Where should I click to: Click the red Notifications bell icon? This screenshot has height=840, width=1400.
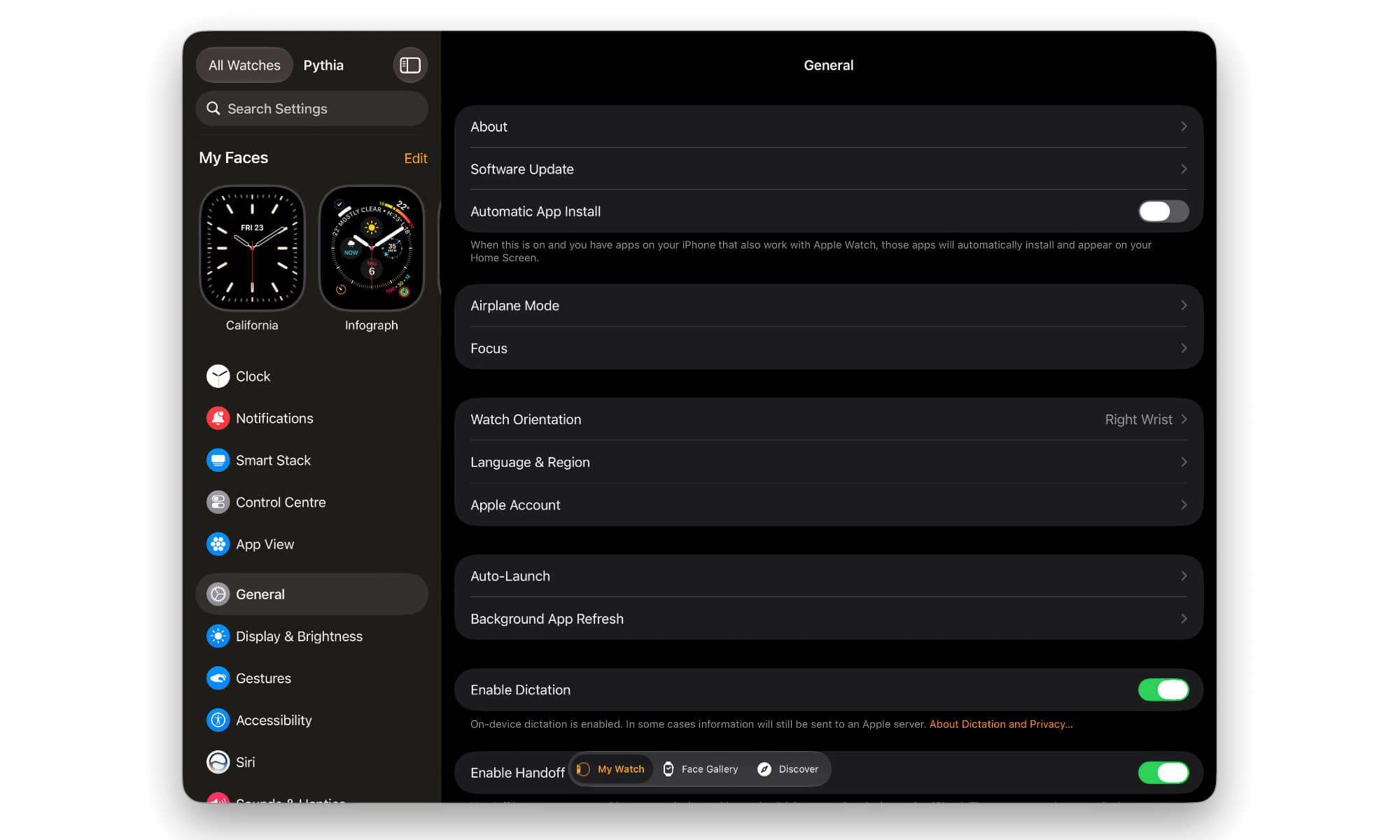coord(218,418)
